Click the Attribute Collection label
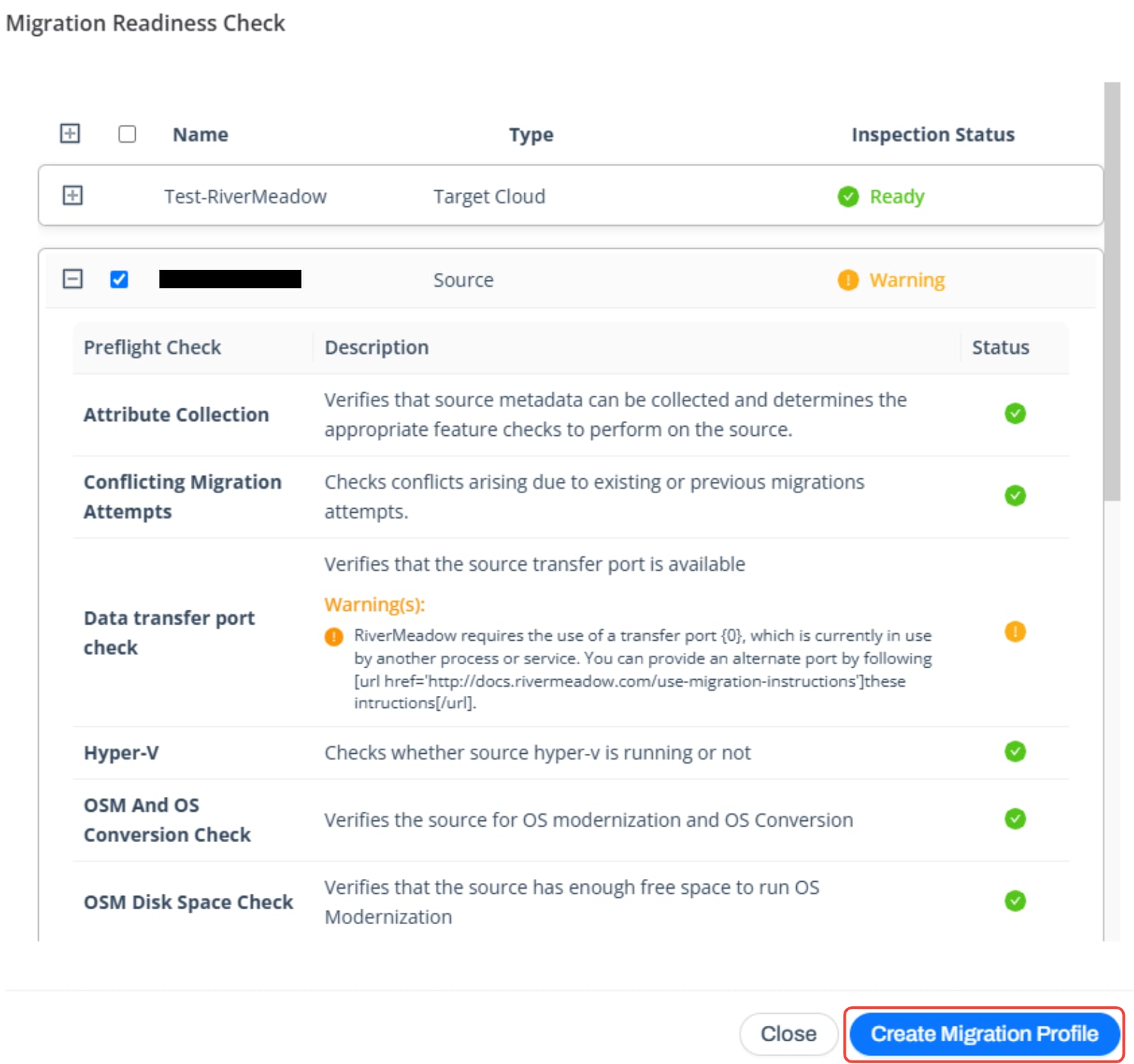Viewport: 1134px width, 1064px height. [x=176, y=414]
